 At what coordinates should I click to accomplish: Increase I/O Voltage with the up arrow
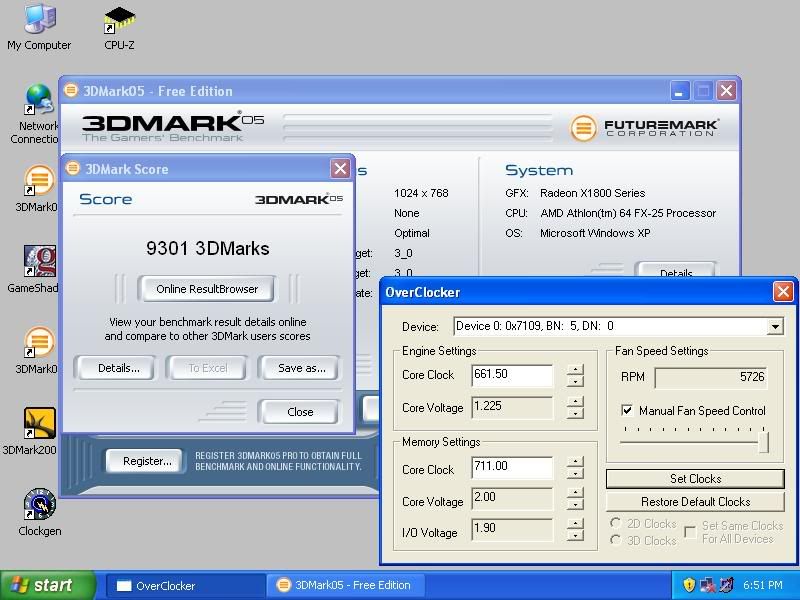575,524
